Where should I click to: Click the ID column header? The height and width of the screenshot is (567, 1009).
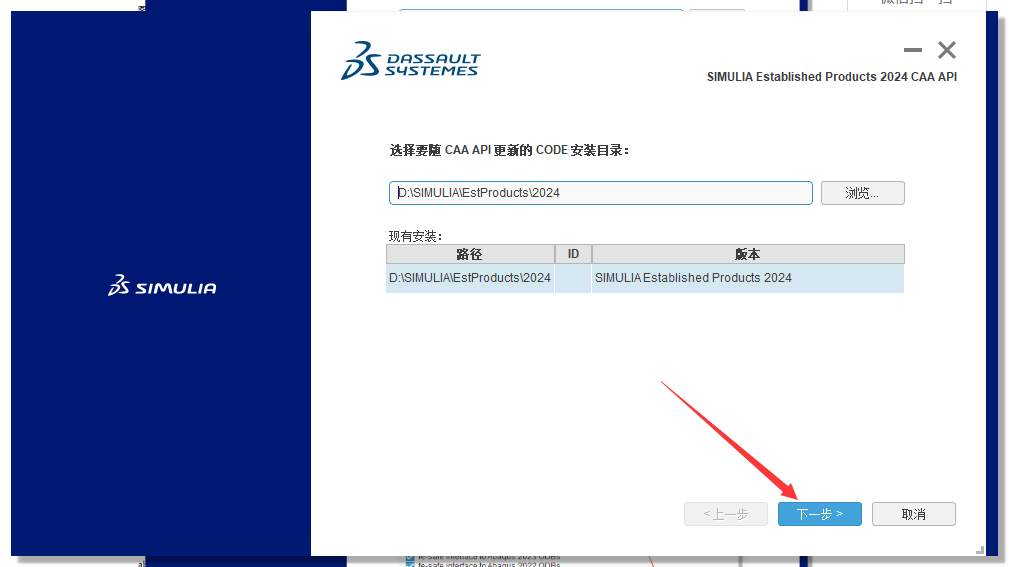[573, 254]
